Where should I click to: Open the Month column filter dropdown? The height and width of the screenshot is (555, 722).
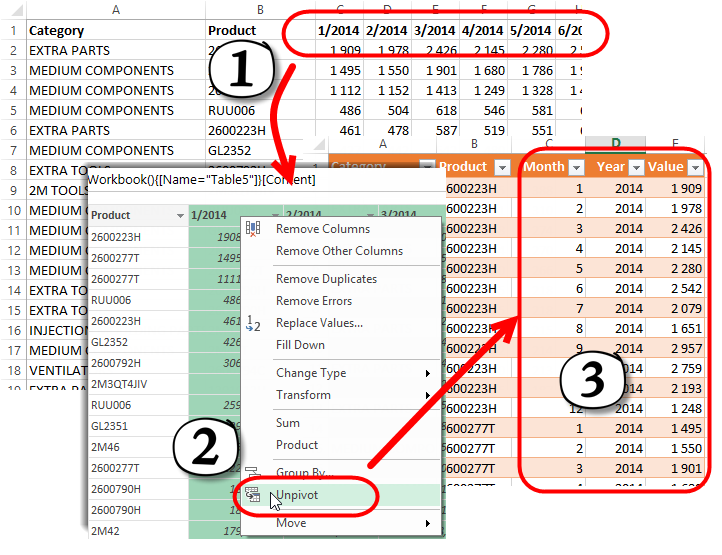(576, 167)
